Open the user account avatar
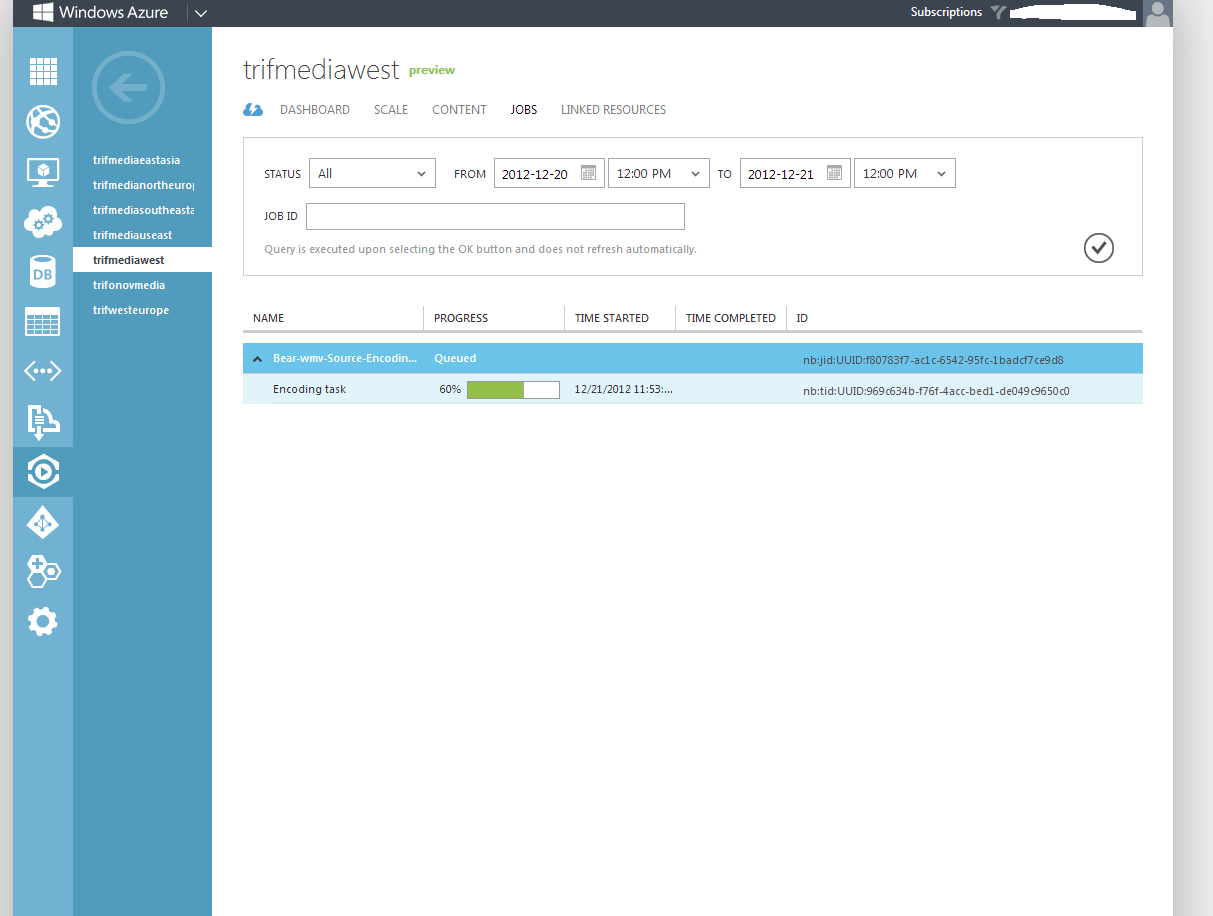 point(1157,13)
